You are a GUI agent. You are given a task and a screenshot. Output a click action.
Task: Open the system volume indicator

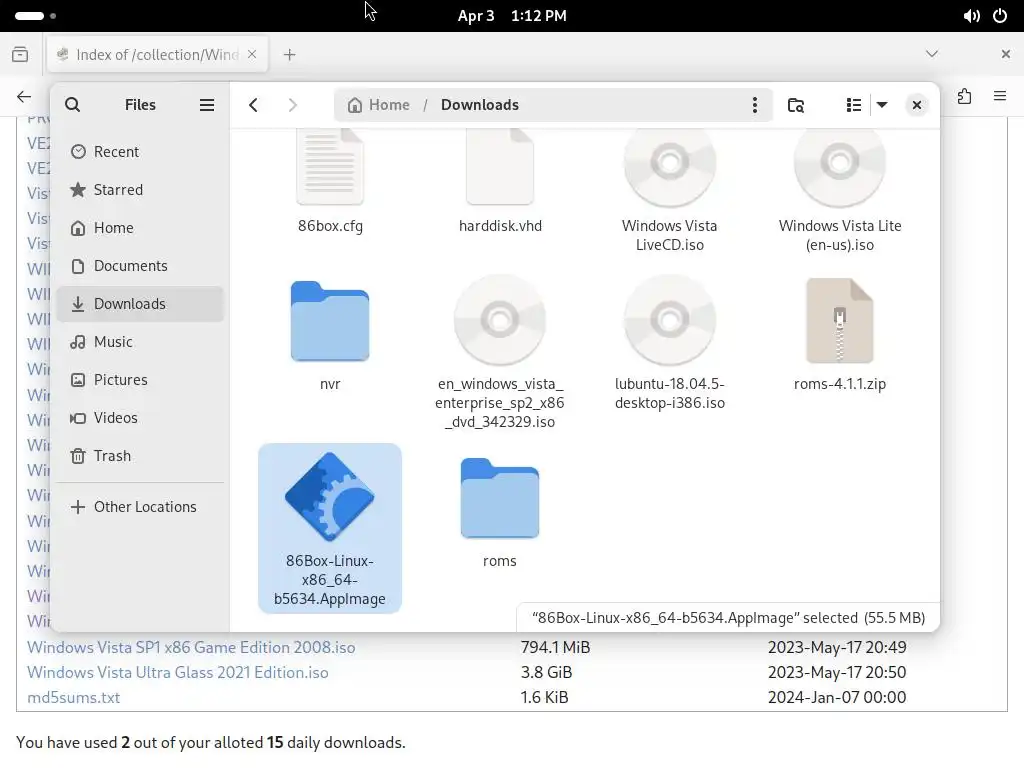point(971,16)
